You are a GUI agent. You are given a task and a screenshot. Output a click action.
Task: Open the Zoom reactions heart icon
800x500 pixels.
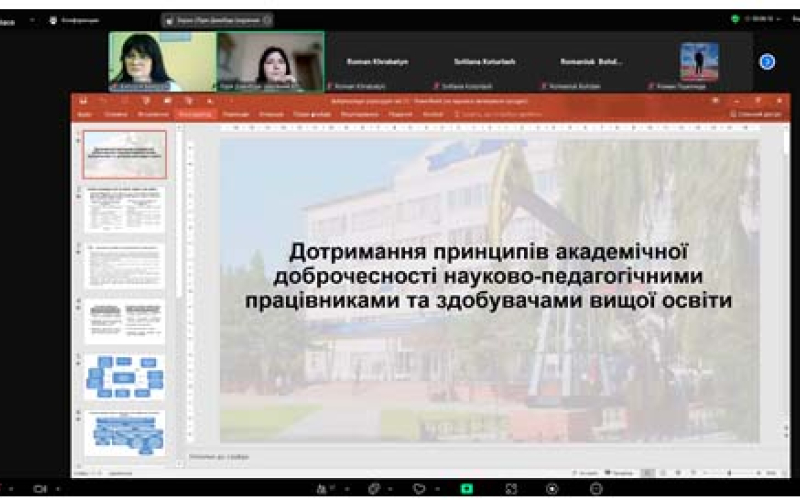pyautogui.click(x=419, y=489)
